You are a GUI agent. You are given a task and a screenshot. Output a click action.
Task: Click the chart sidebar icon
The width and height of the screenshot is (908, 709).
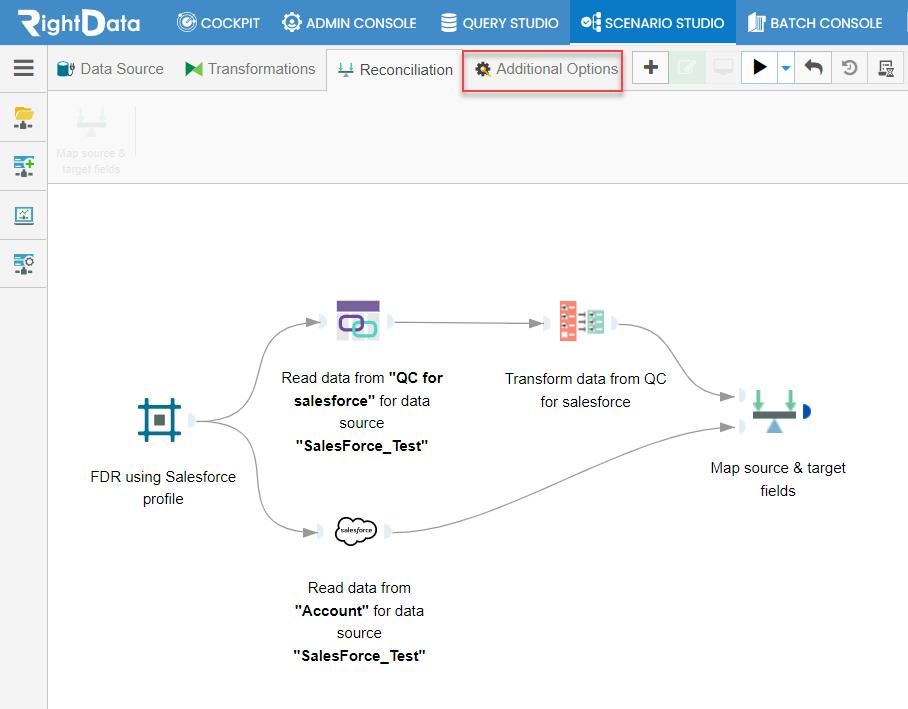[24, 215]
